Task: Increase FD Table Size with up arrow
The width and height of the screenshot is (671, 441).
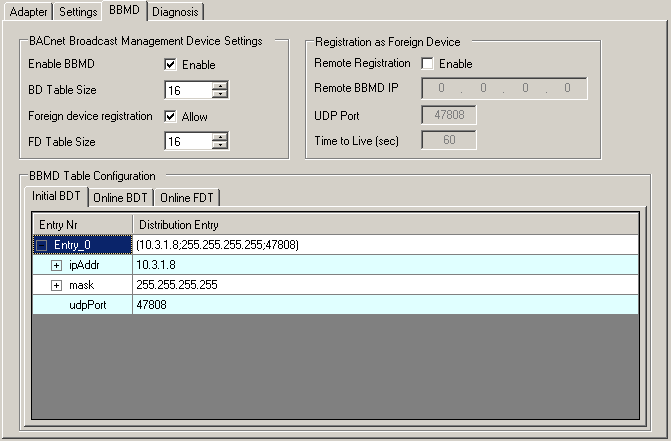Action: (220, 137)
